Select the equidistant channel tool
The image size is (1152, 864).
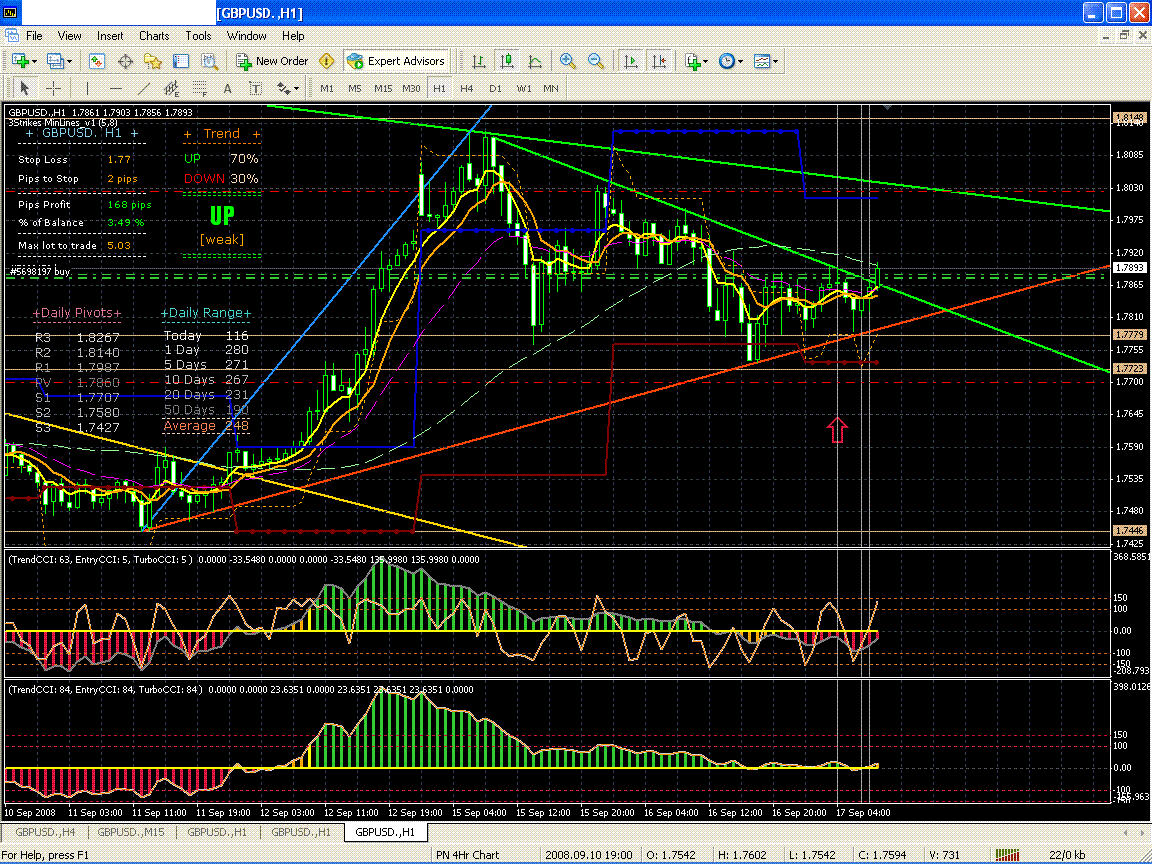[x=171, y=89]
